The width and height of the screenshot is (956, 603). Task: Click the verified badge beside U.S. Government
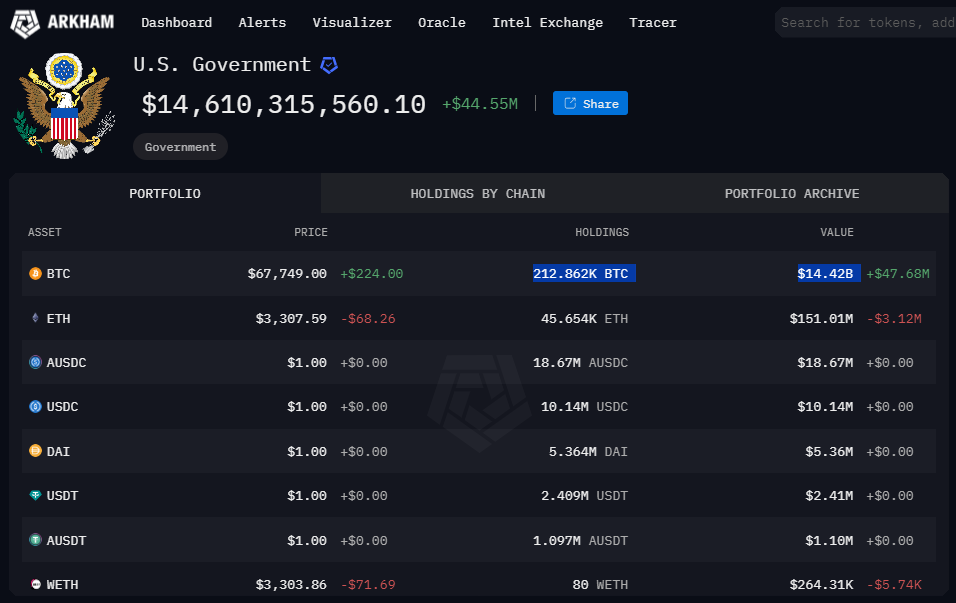click(x=329, y=65)
